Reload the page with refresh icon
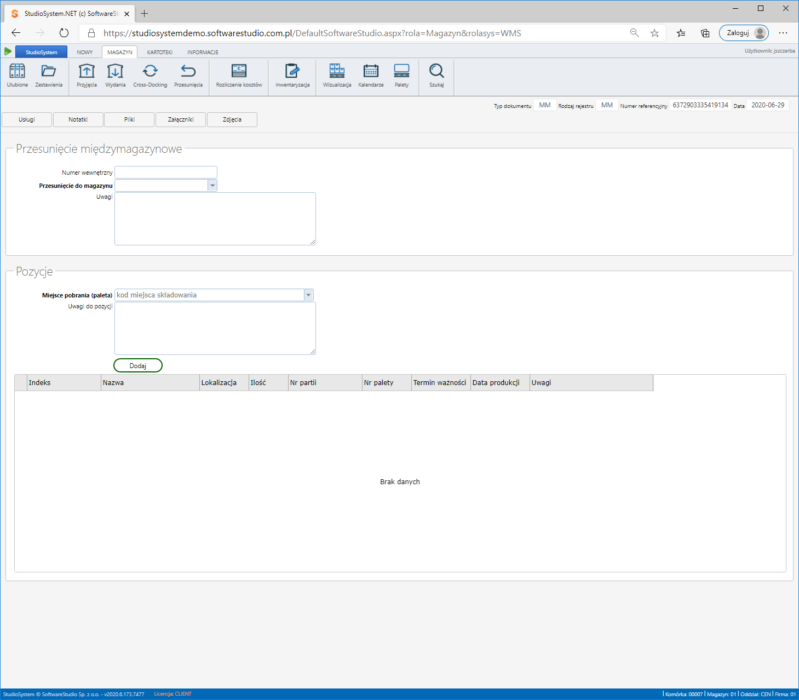Viewport: 799px width, 700px height. [x=64, y=33]
